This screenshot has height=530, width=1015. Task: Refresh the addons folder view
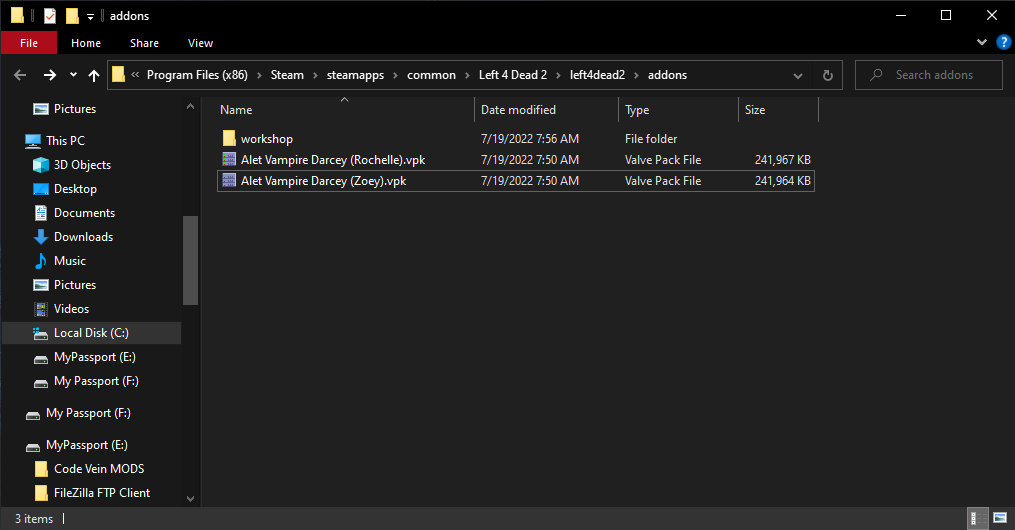(827, 75)
